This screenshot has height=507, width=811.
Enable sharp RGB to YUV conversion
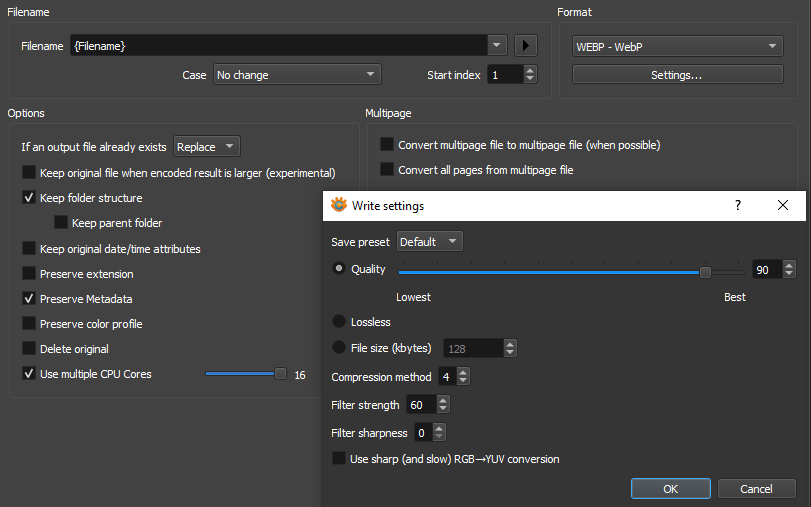point(339,459)
